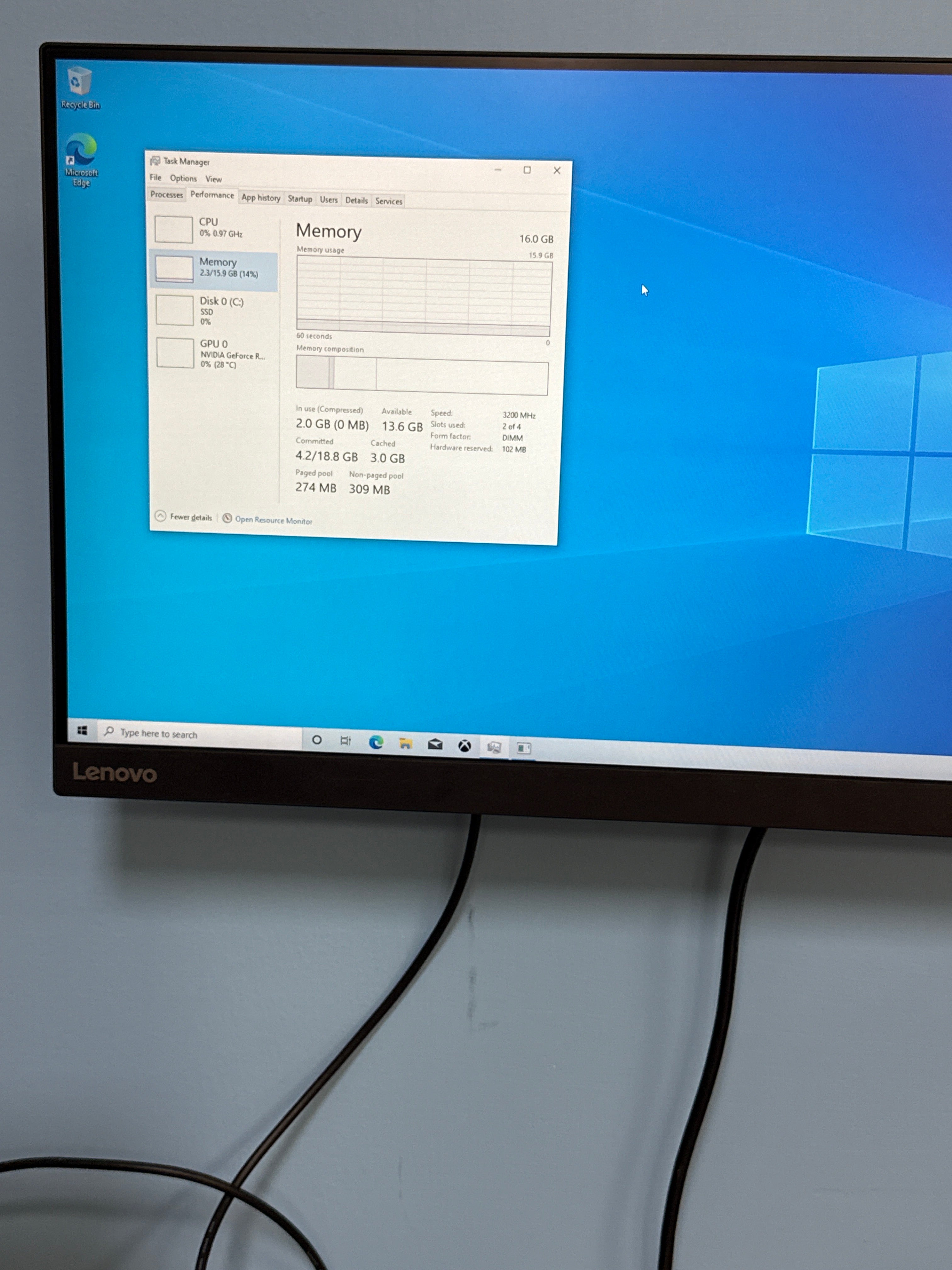Select the Disk 0 (C:) sidebar entry

click(213, 311)
